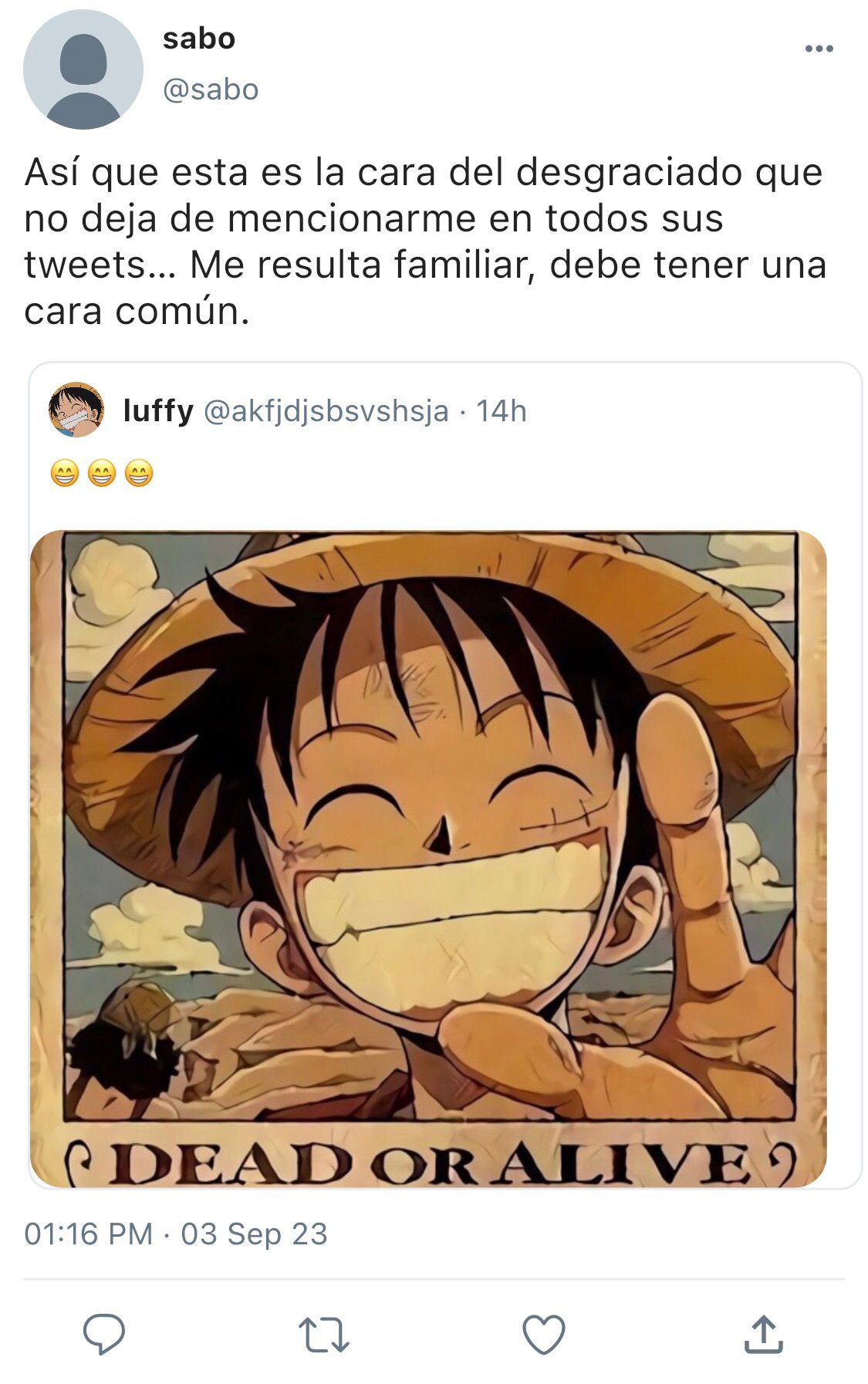Viewport: 868px width, 1384px height.
Task: Open the three-dot more options menu
Action: [819, 49]
